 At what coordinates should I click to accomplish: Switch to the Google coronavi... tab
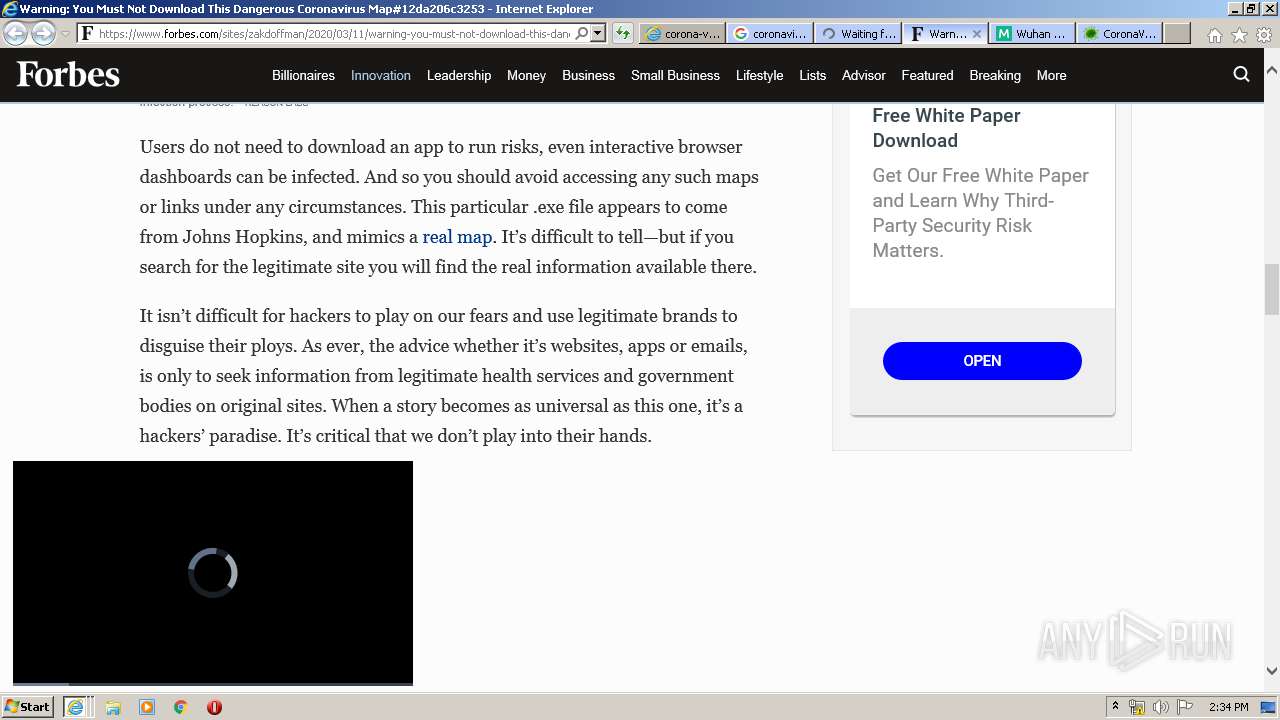pyautogui.click(x=770, y=33)
